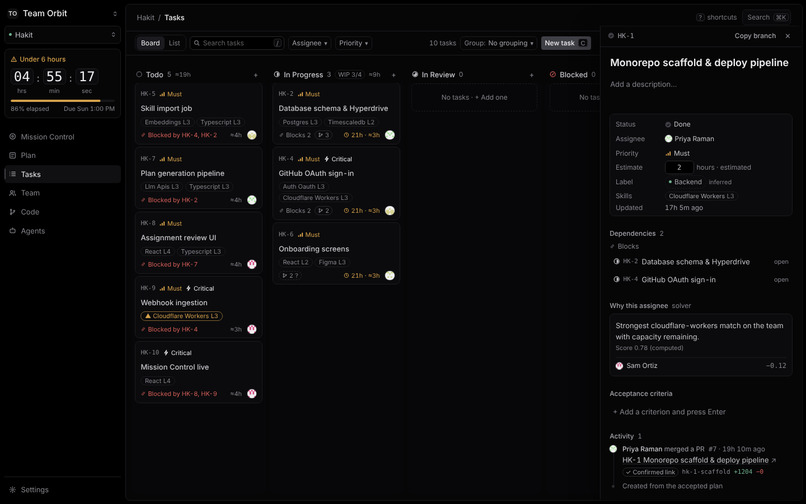Click the Blocked column status icon
806x504 pixels.
pos(553,75)
